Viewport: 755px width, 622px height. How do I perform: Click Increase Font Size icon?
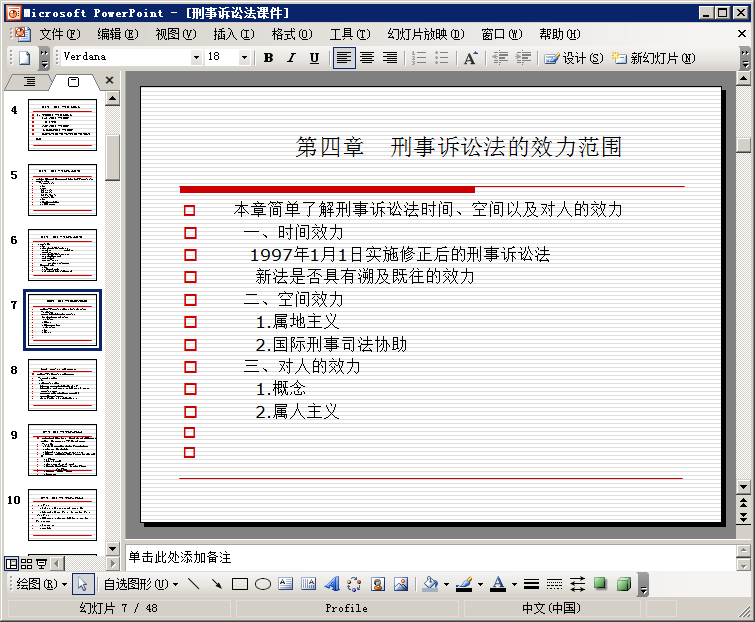pyautogui.click(x=470, y=58)
